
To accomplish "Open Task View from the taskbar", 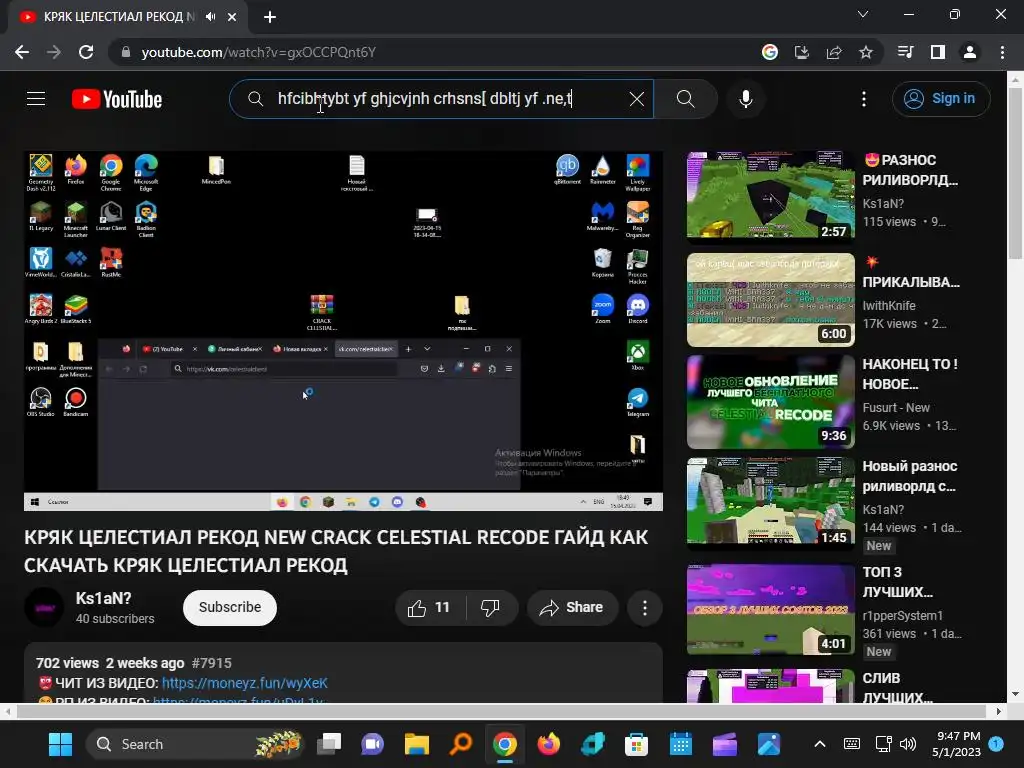I will pyautogui.click(x=329, y=744).
